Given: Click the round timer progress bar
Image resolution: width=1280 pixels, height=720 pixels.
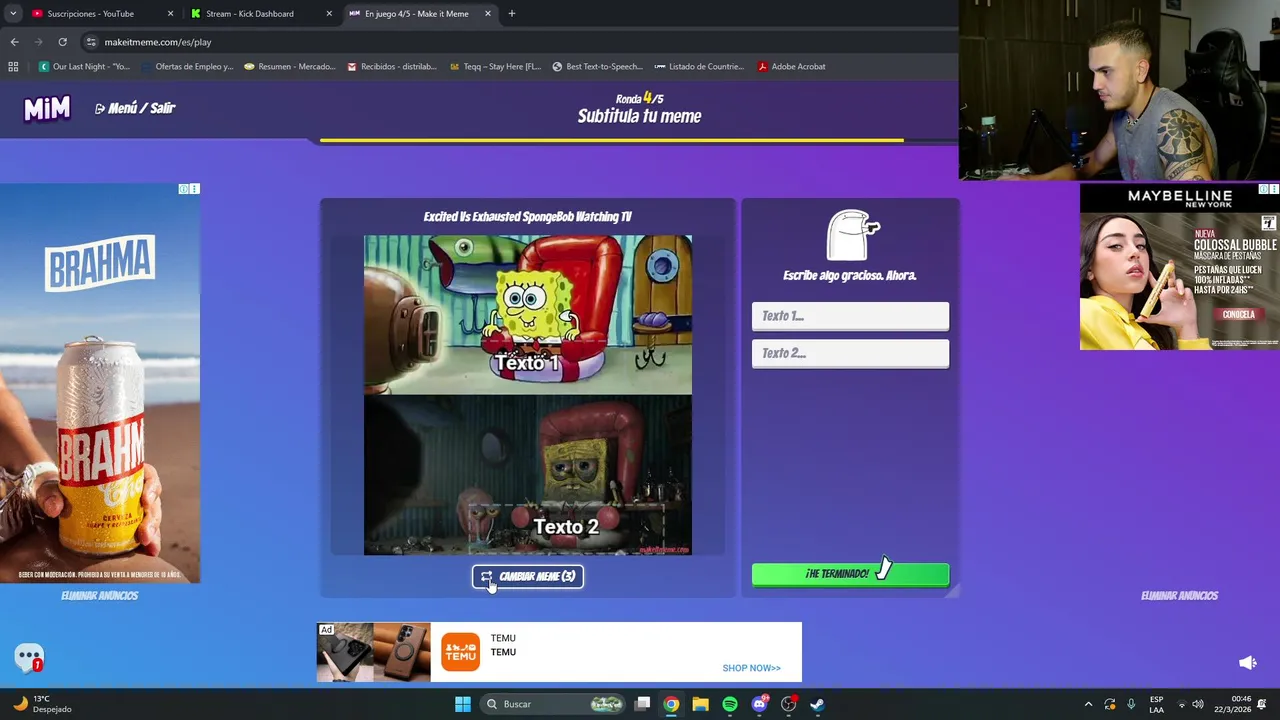Looking at the screenshot, I should (639, 140).
